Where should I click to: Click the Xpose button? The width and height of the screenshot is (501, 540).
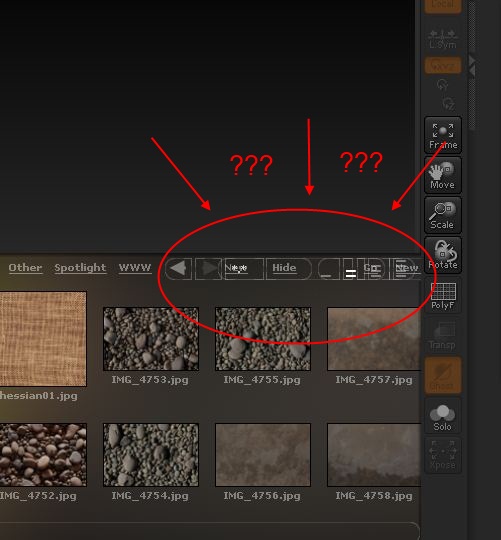[443, 455]
